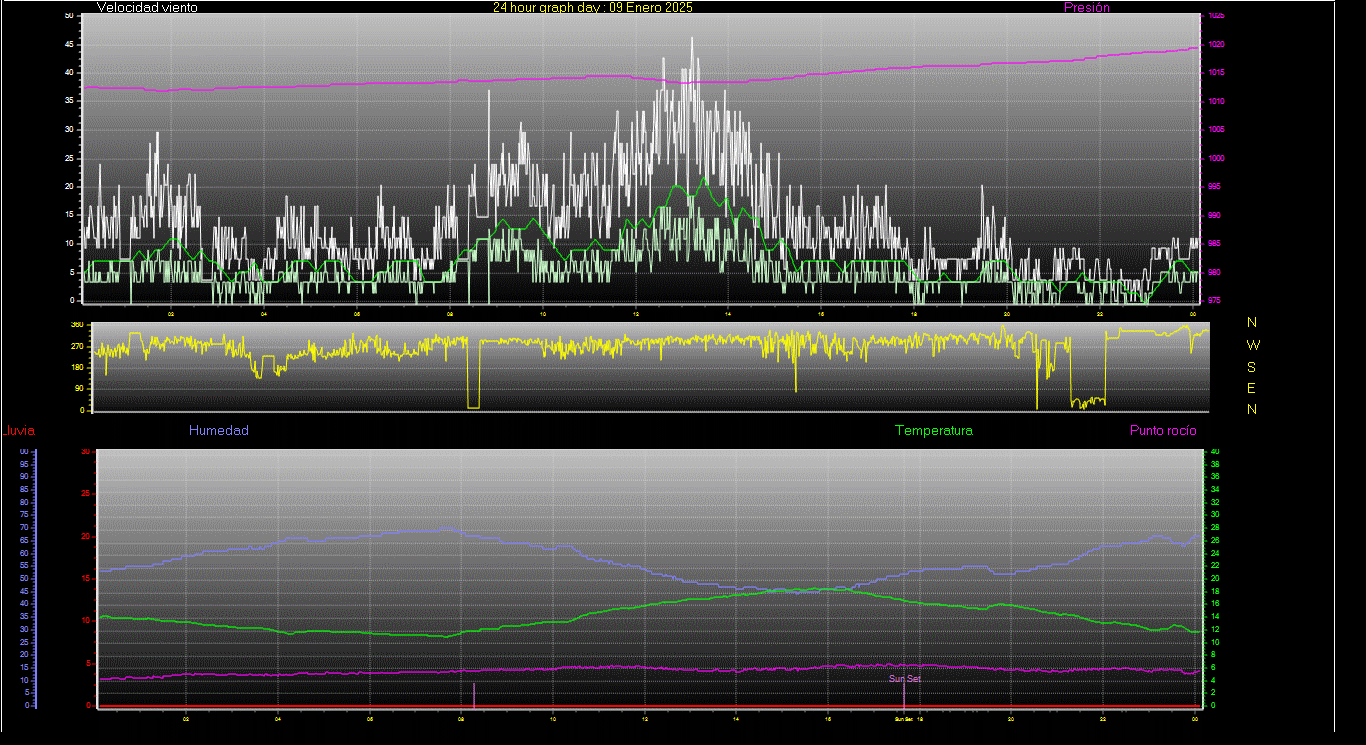Click the "35" wind speed axis value
1366x745 pixels.
(x=68, y=101)
